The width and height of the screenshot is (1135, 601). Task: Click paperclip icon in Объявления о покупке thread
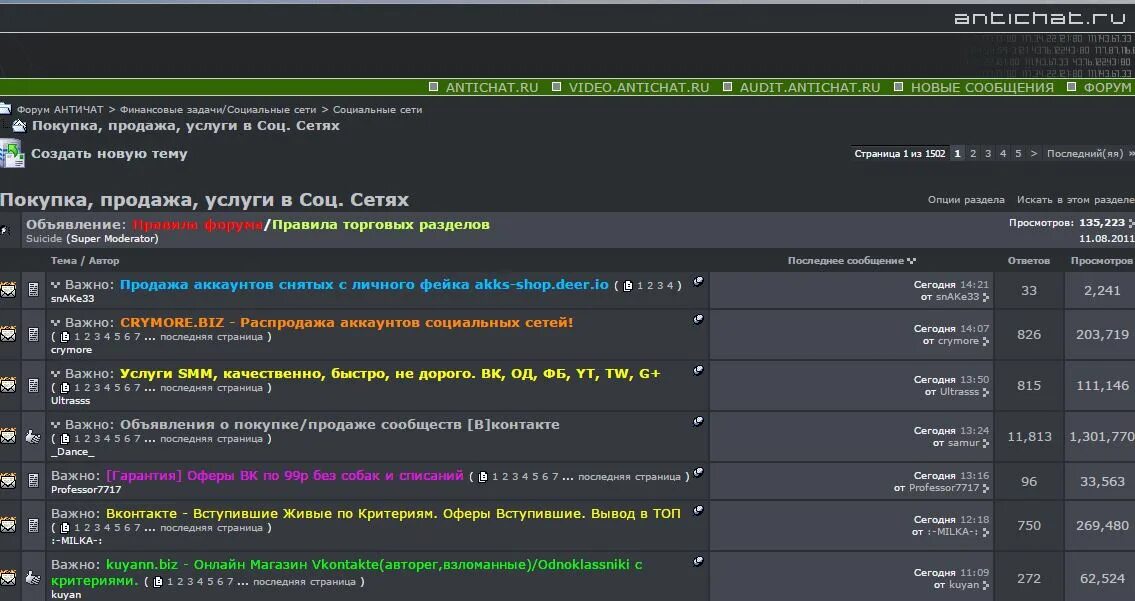[x=698, y=421]
